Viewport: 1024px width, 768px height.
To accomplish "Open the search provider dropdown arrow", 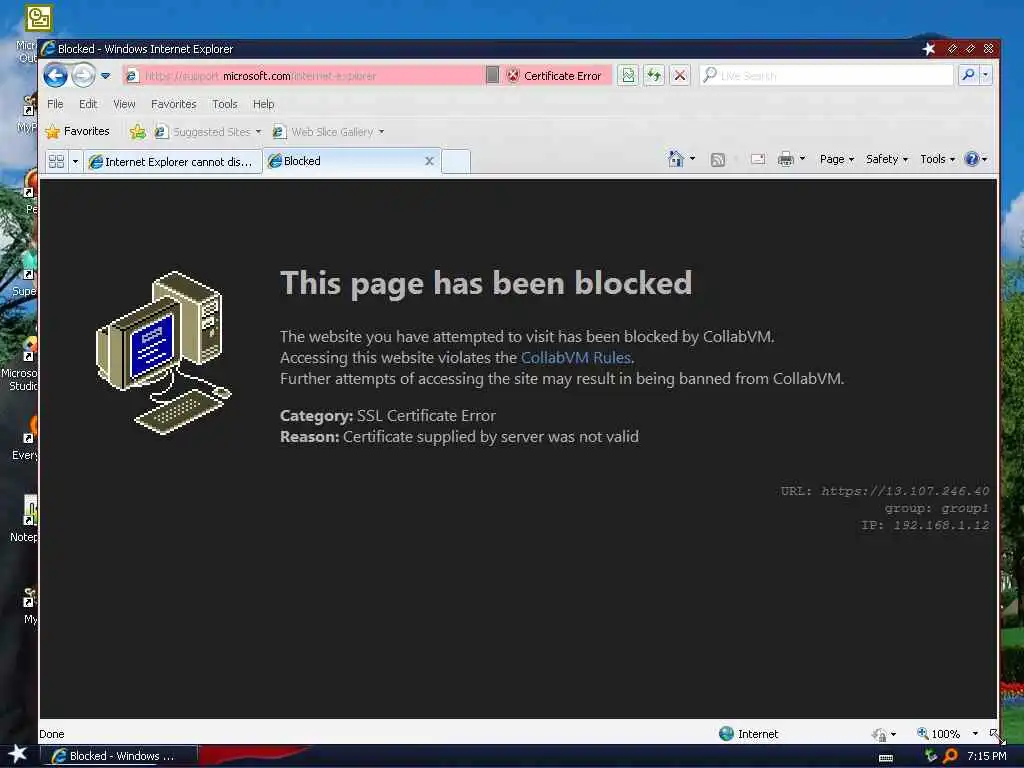I will coord(985,76).
